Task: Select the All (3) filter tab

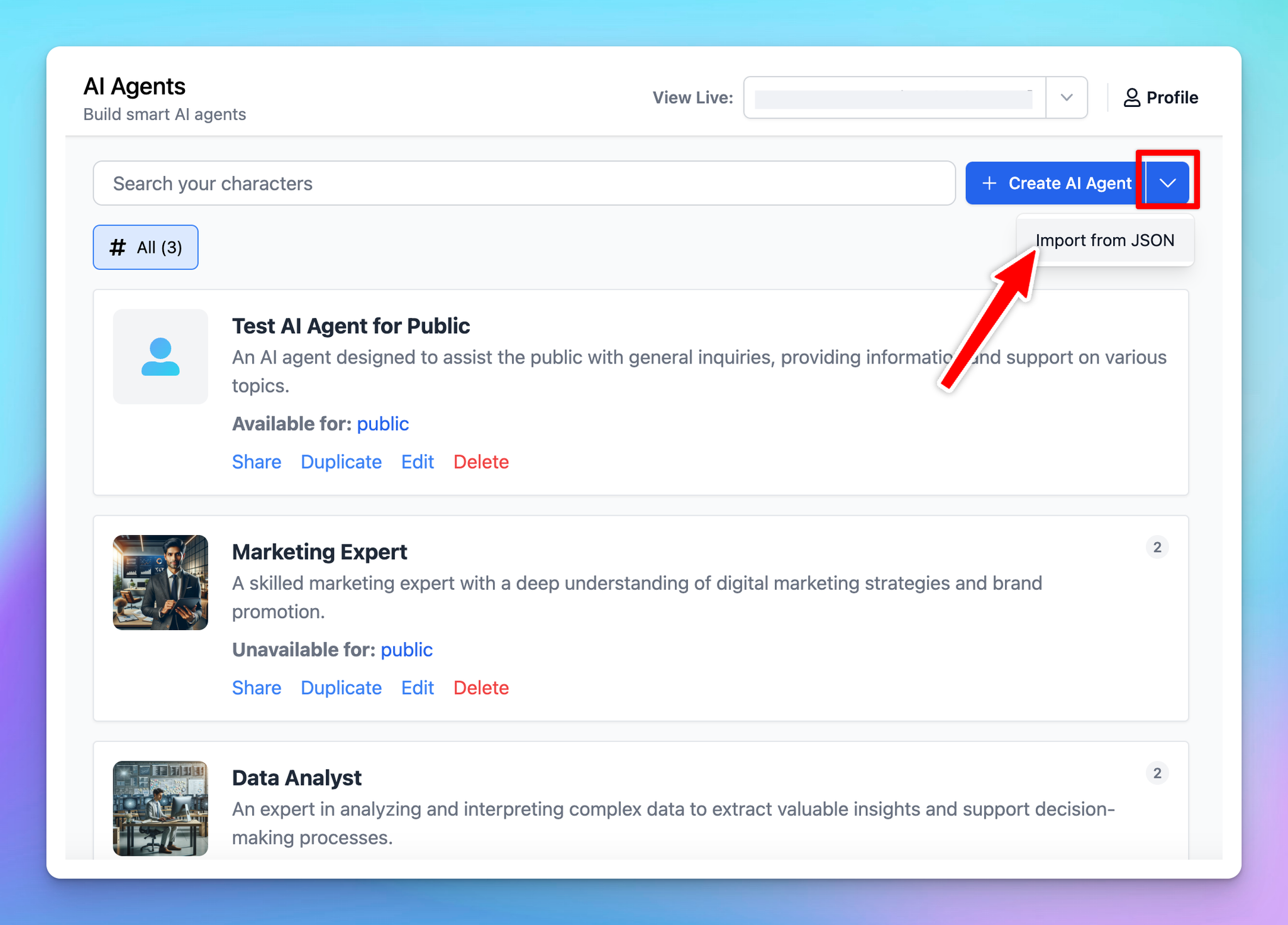Action: click(x=146, y=247)
